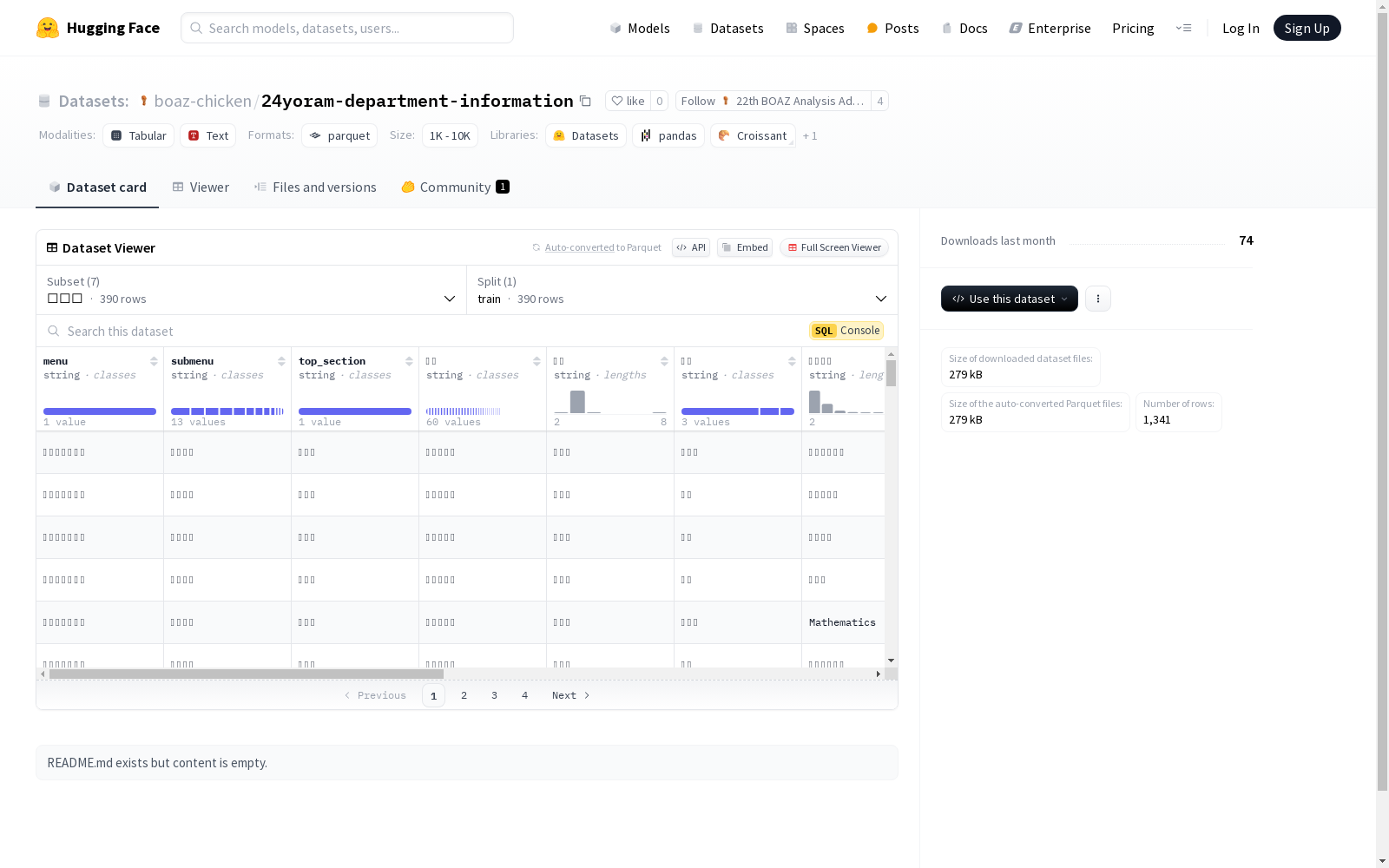Click the Mathematics table cell

842,622
